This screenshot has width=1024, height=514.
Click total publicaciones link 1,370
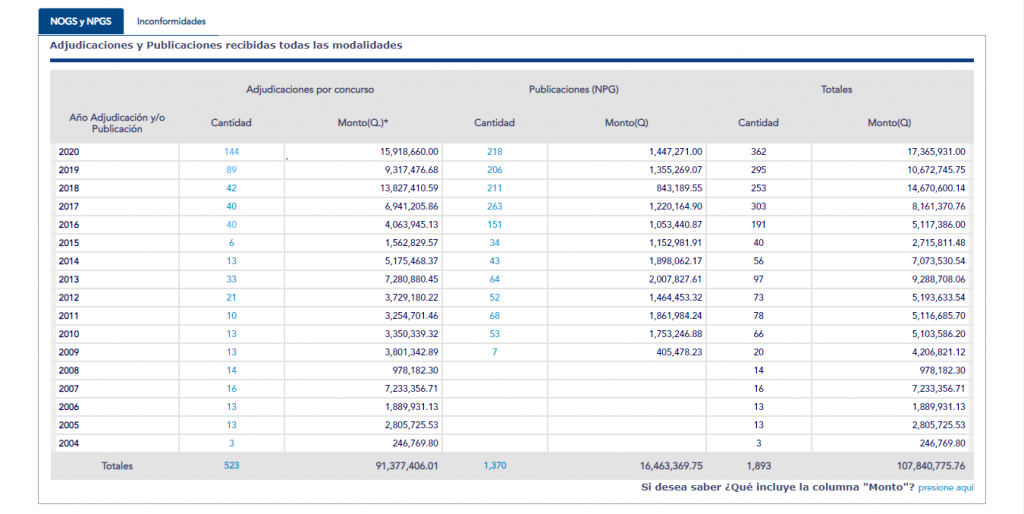pos(494,465)
